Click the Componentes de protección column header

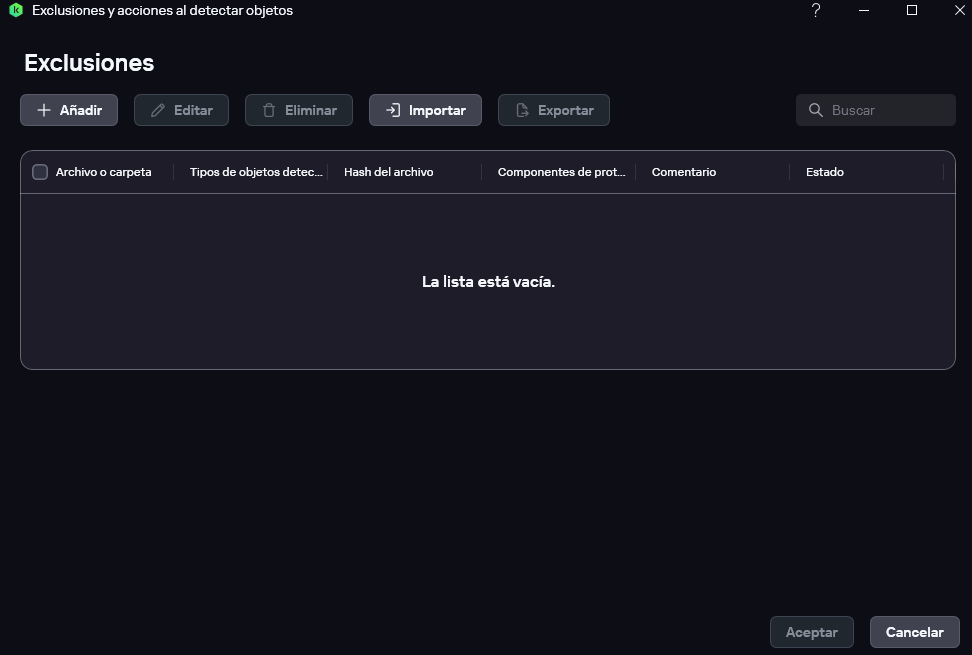pyautogui.click(x=561, y=172)
